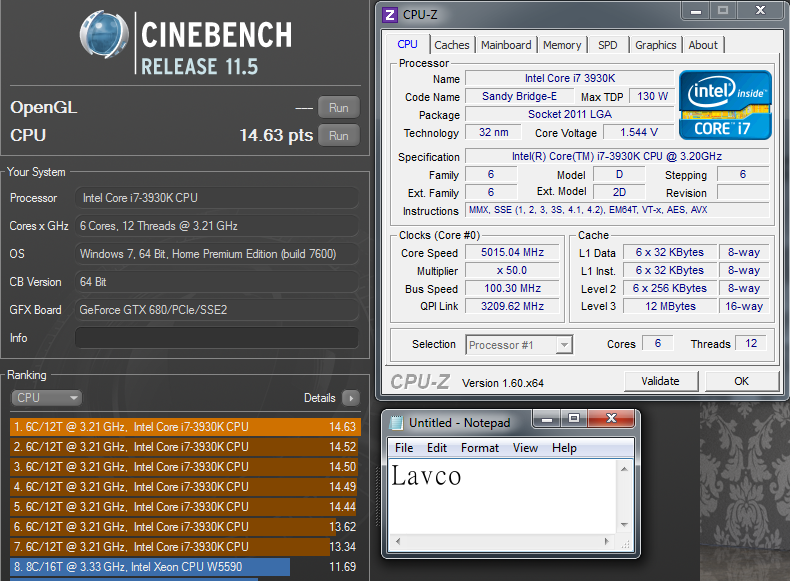Minimize the Notepad window
The image size is (790, 581).
tap(547, 419)
